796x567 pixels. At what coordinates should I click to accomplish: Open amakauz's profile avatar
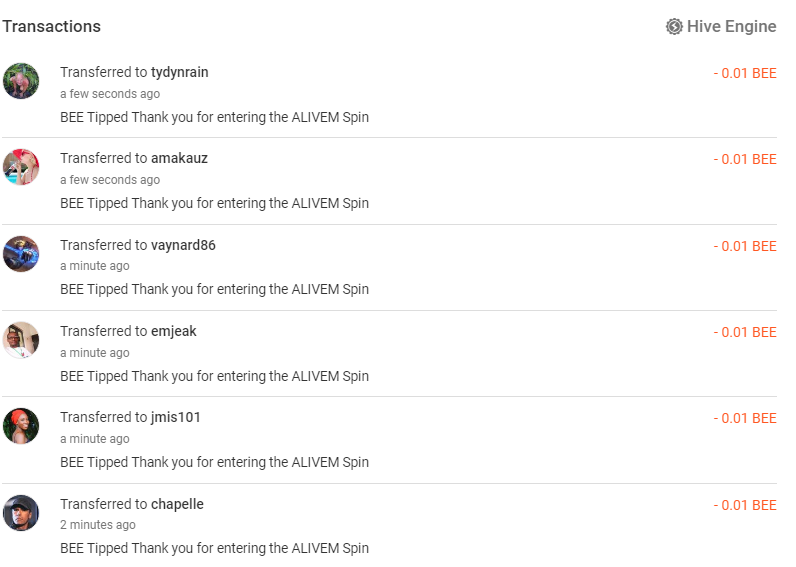point(21,167)
